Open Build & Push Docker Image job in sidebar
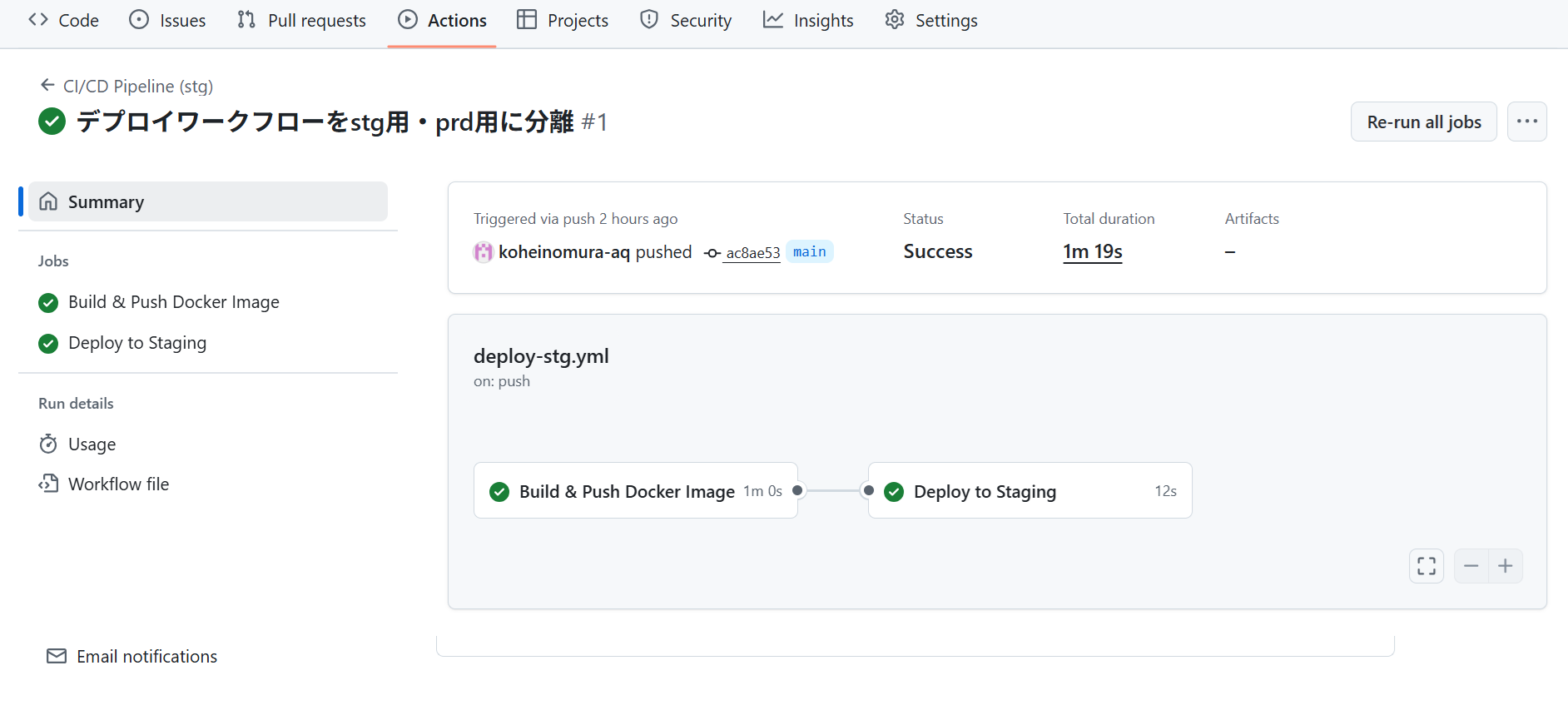 click(173, 302)
